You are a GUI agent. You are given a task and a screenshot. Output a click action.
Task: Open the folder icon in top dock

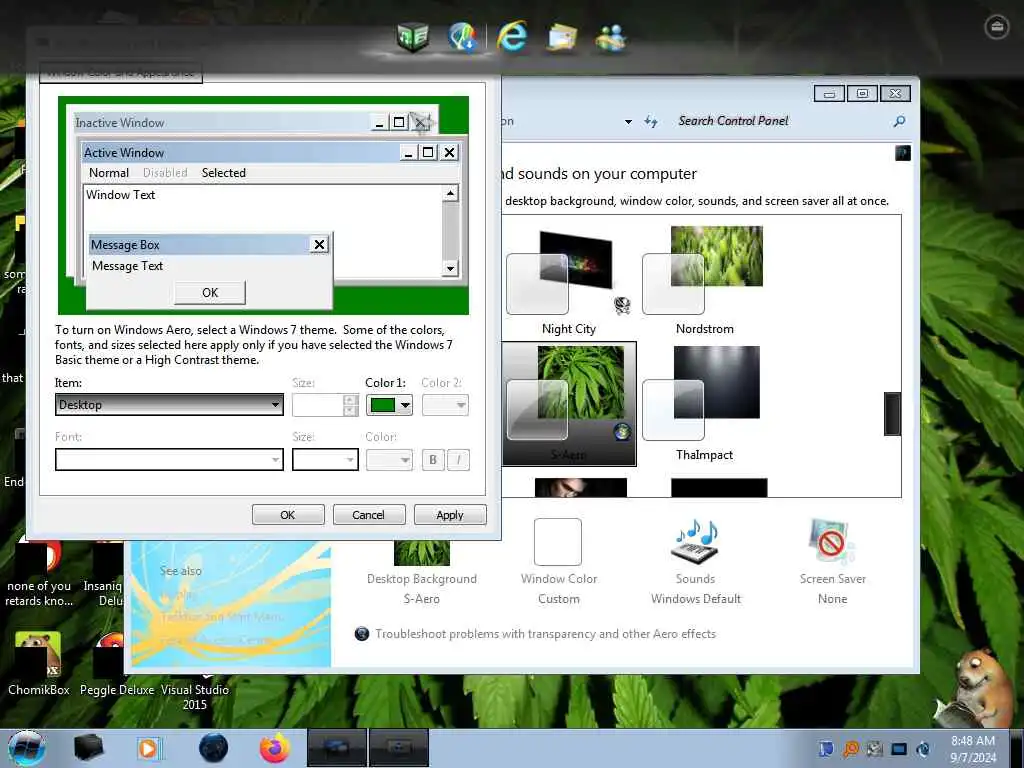(x=562, y=37)
